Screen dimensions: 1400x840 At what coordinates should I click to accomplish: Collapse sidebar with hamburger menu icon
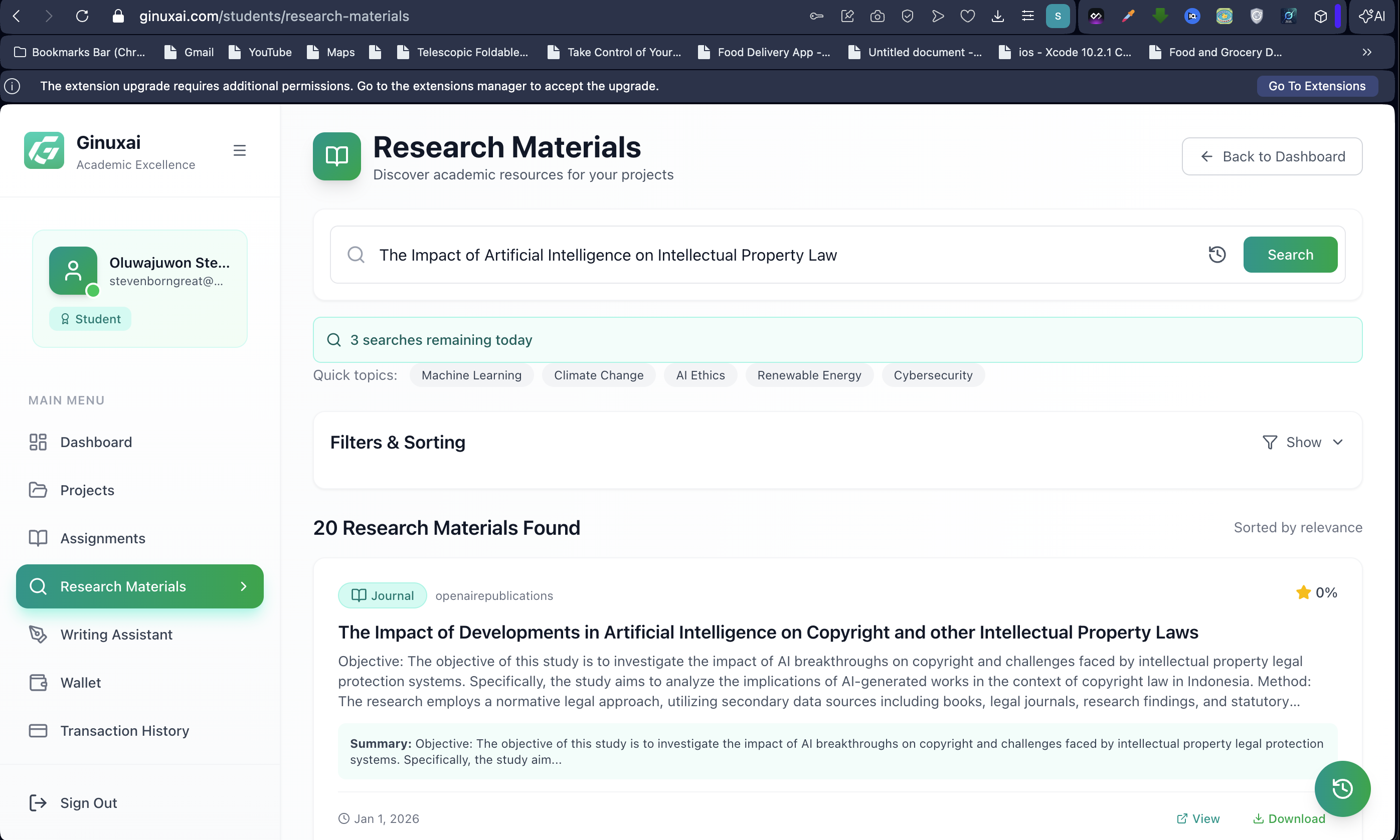pyautogui.click(x=240, y=150)
